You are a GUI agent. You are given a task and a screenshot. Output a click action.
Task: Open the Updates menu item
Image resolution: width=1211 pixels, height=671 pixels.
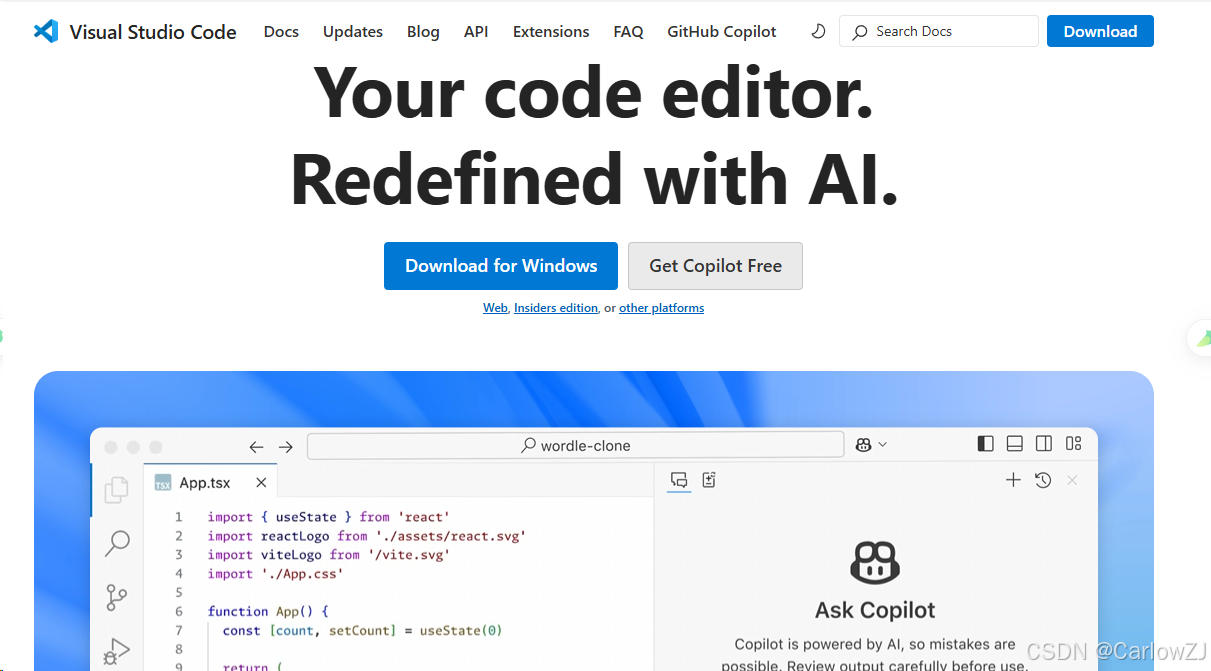[353, 32]
